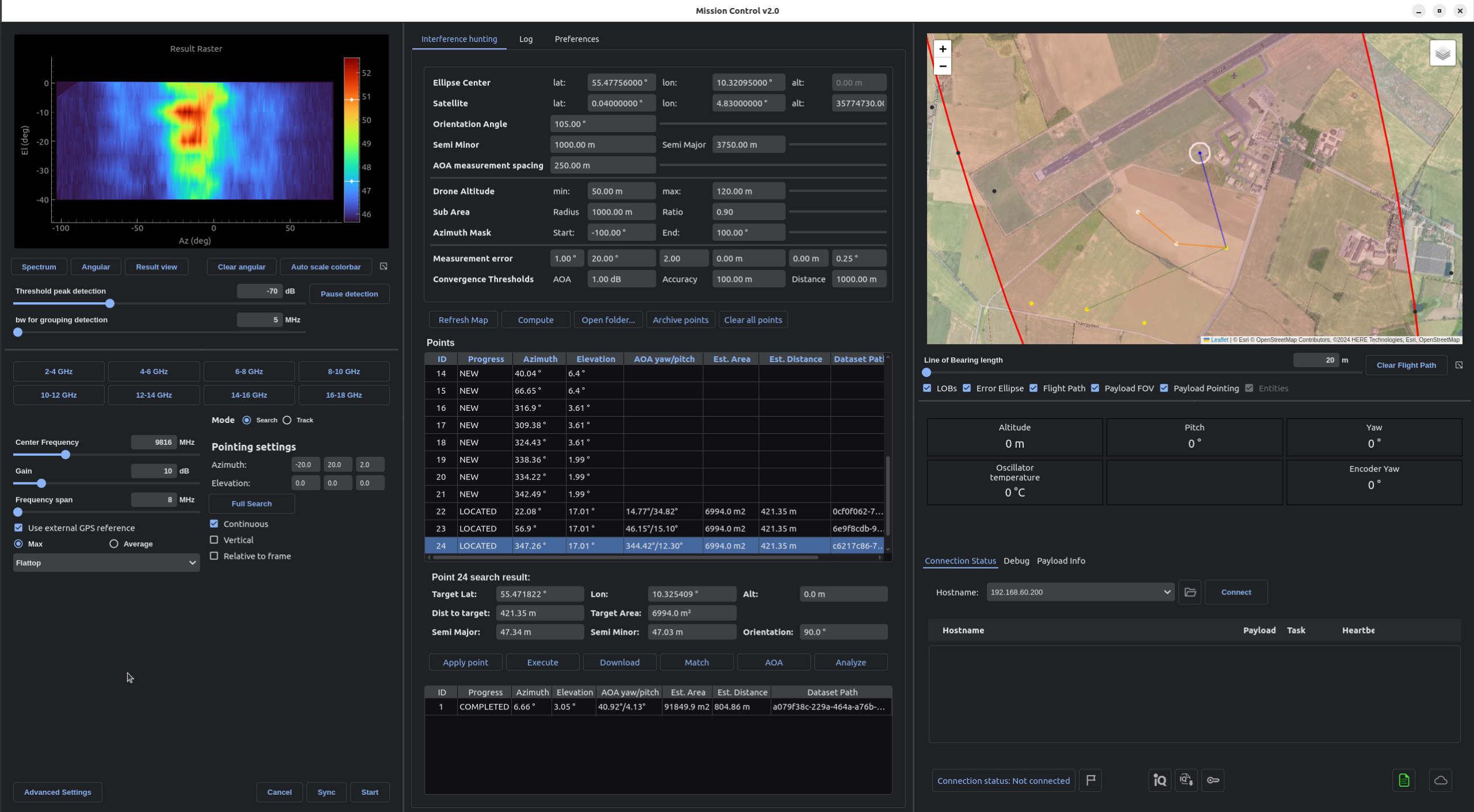
Task: Click the Threshold peak detection slider handle
Action: (110, 303)
